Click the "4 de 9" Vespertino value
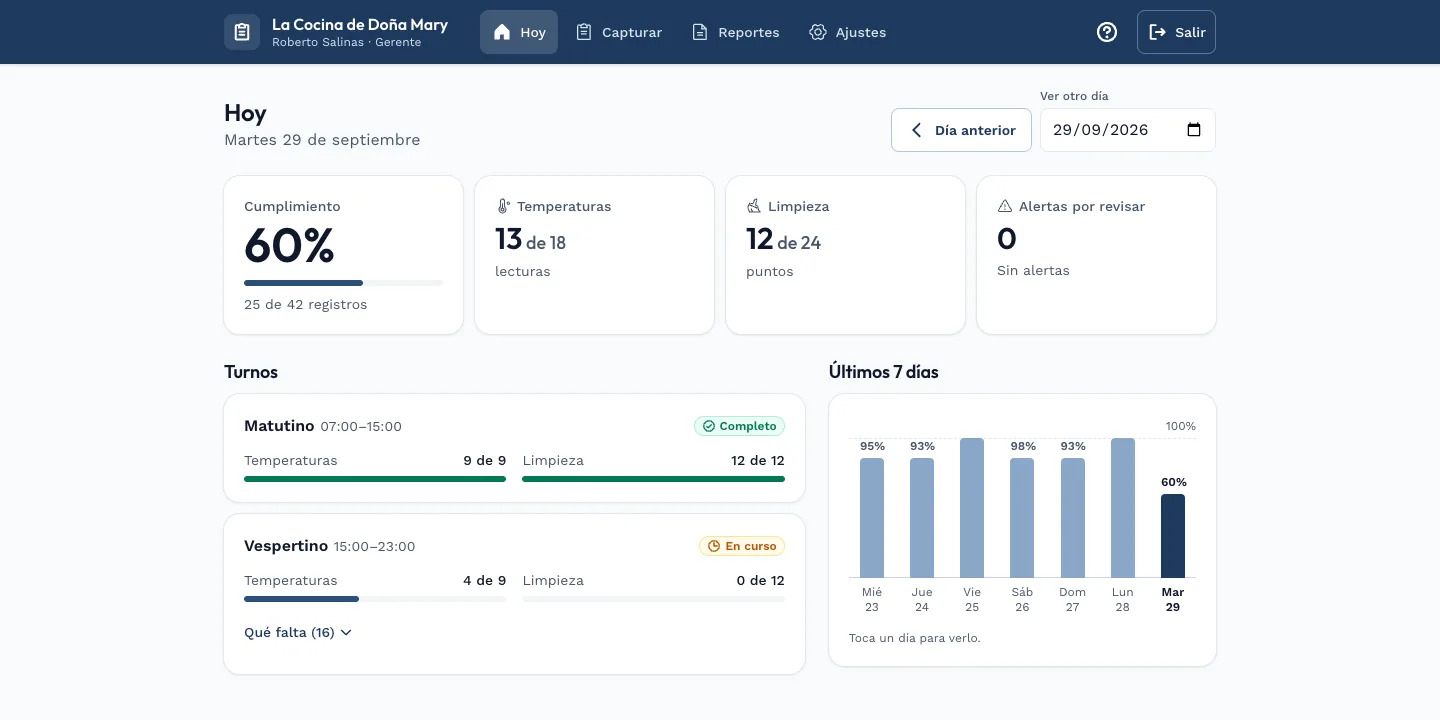The image size is (1440, 720). (485, 580)
